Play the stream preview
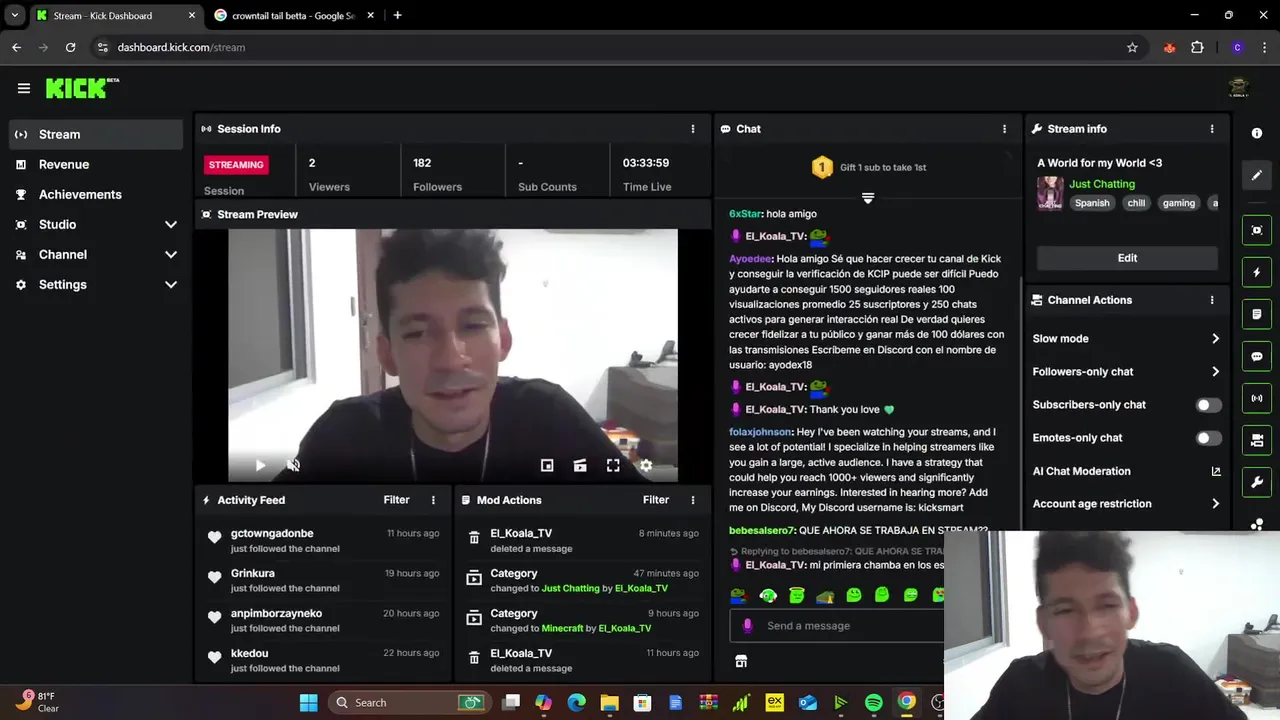The image size is (1280, 720). pyautogui.click(x=260, y=465)
